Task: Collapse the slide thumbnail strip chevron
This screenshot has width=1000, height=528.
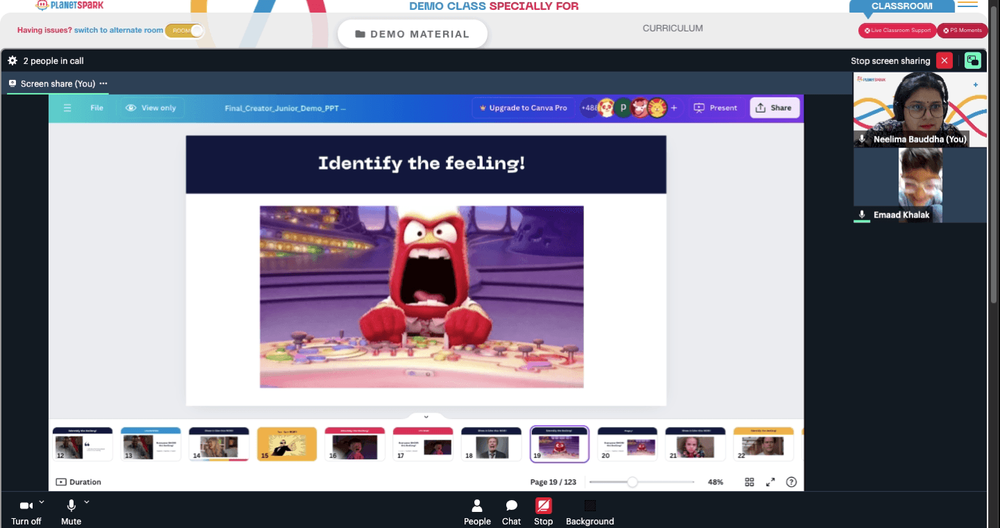Action: point(426,416)
